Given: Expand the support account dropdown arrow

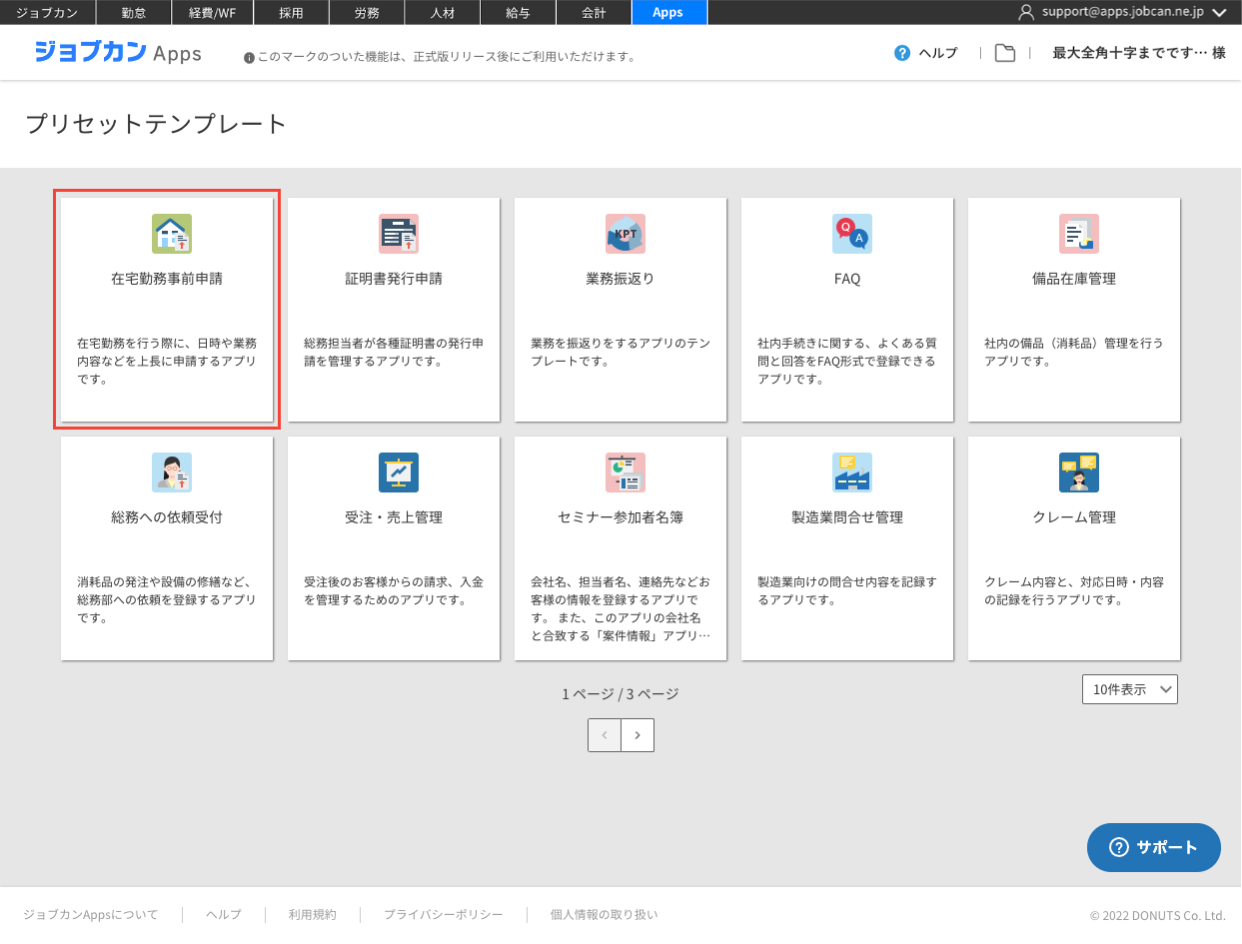Looking at the screenshot, I should coord(1218,13).
